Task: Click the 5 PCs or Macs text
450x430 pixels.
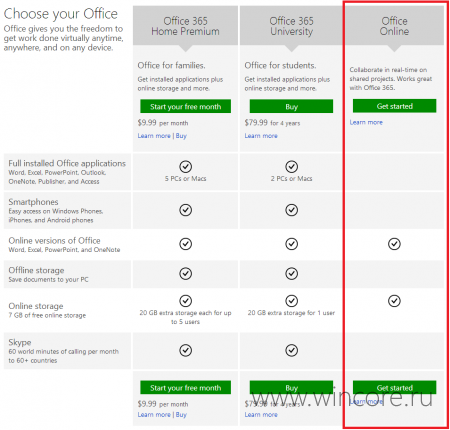Action: 185,179
